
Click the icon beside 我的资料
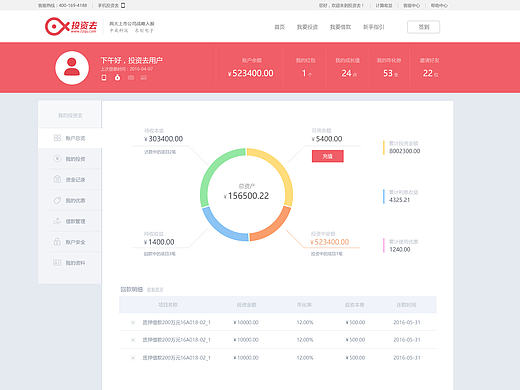coord(57,263)
